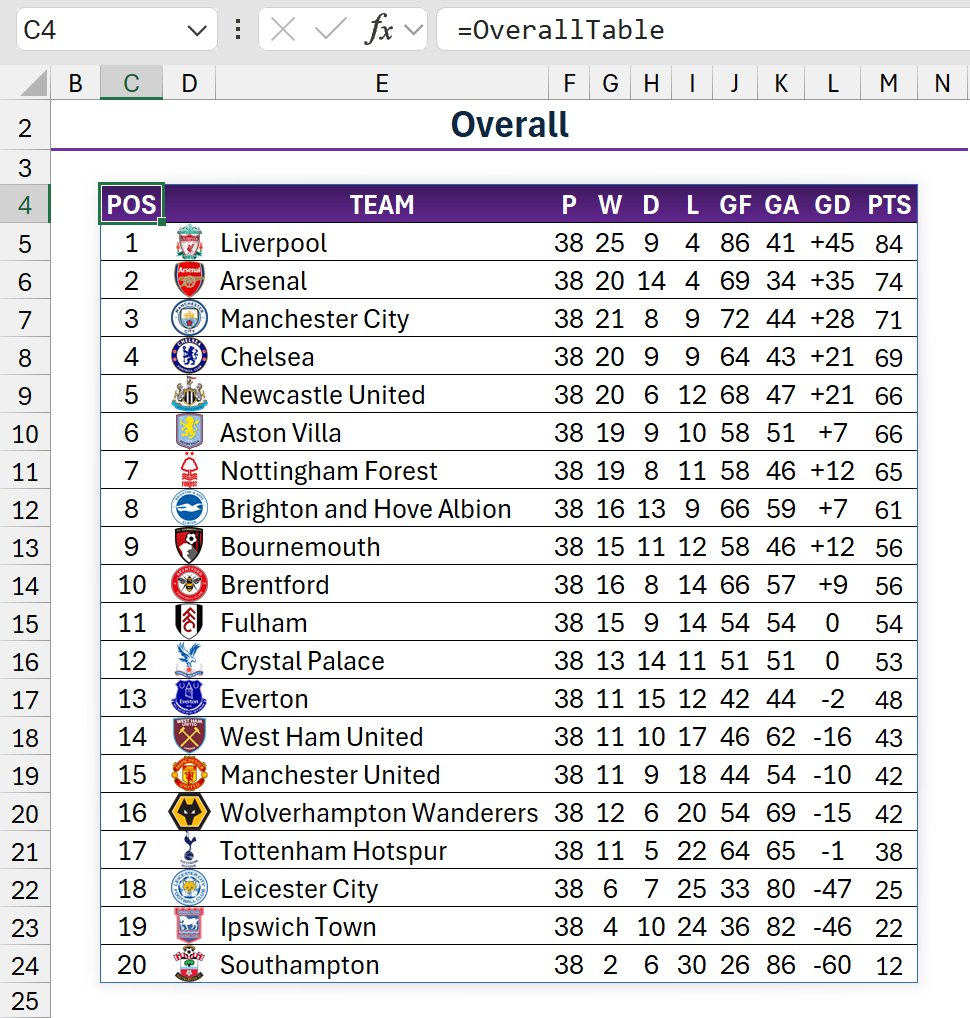Click the formula bar options dots handle

pyautogui.click(x=237, y=30)
